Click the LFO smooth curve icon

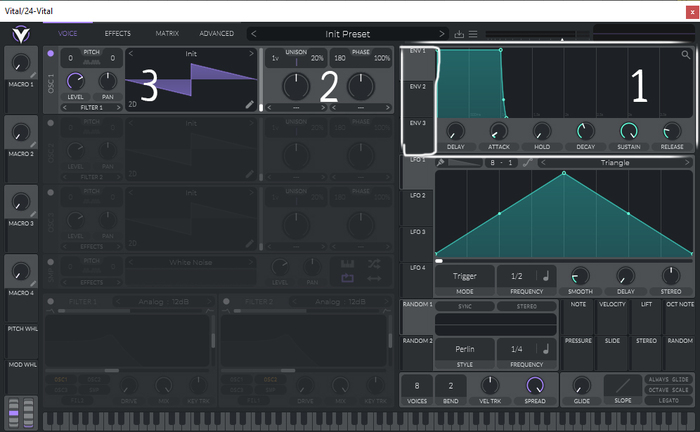pyautogui.click(x=526, y=162)
